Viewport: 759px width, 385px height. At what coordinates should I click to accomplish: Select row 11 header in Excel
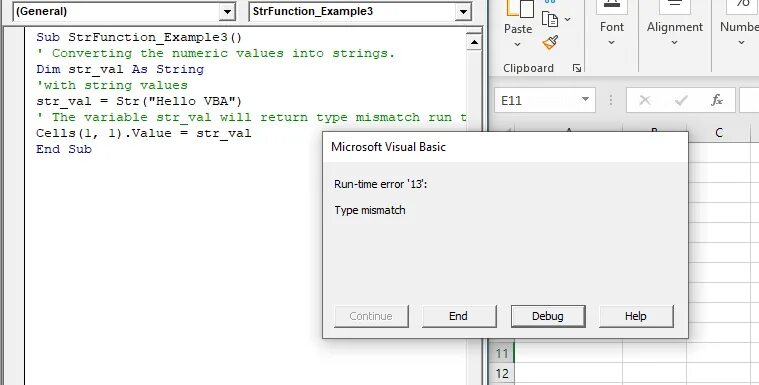click(501, 354)
